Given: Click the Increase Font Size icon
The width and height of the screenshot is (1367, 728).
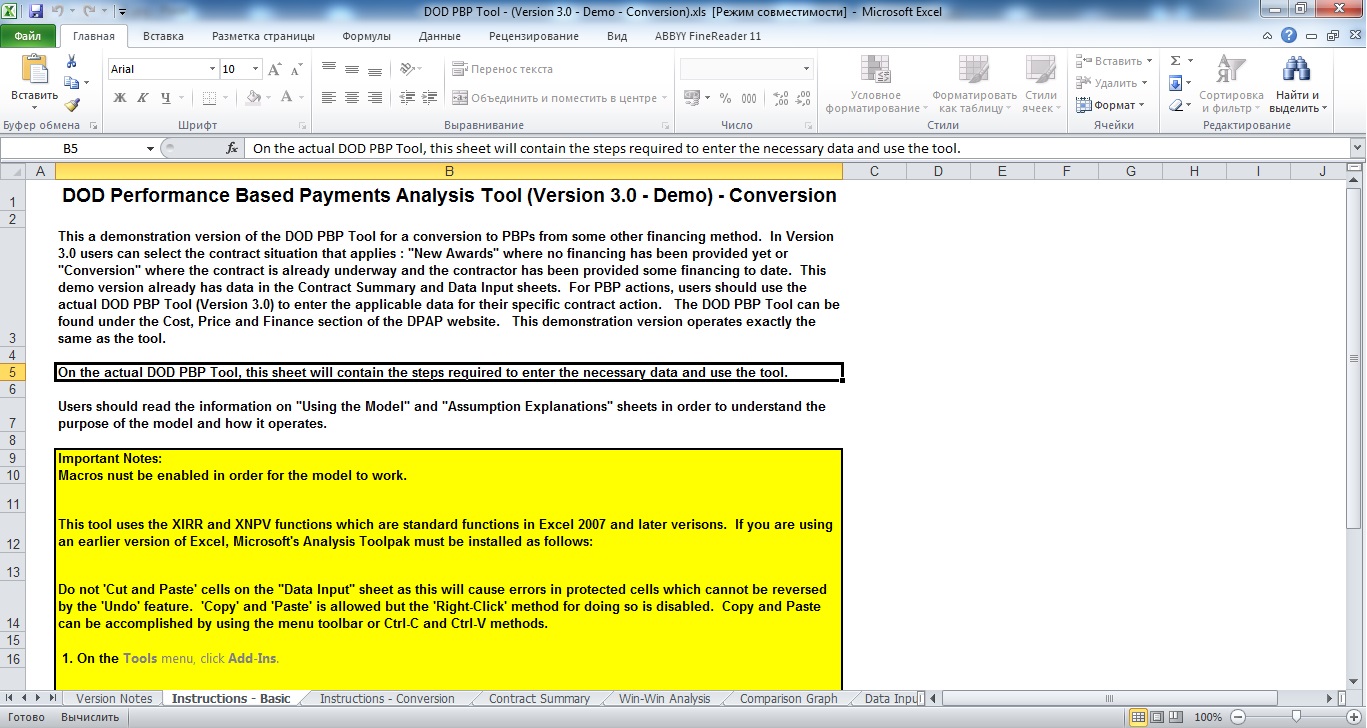Looking at the screenshot, I should (x=275, y=69).
